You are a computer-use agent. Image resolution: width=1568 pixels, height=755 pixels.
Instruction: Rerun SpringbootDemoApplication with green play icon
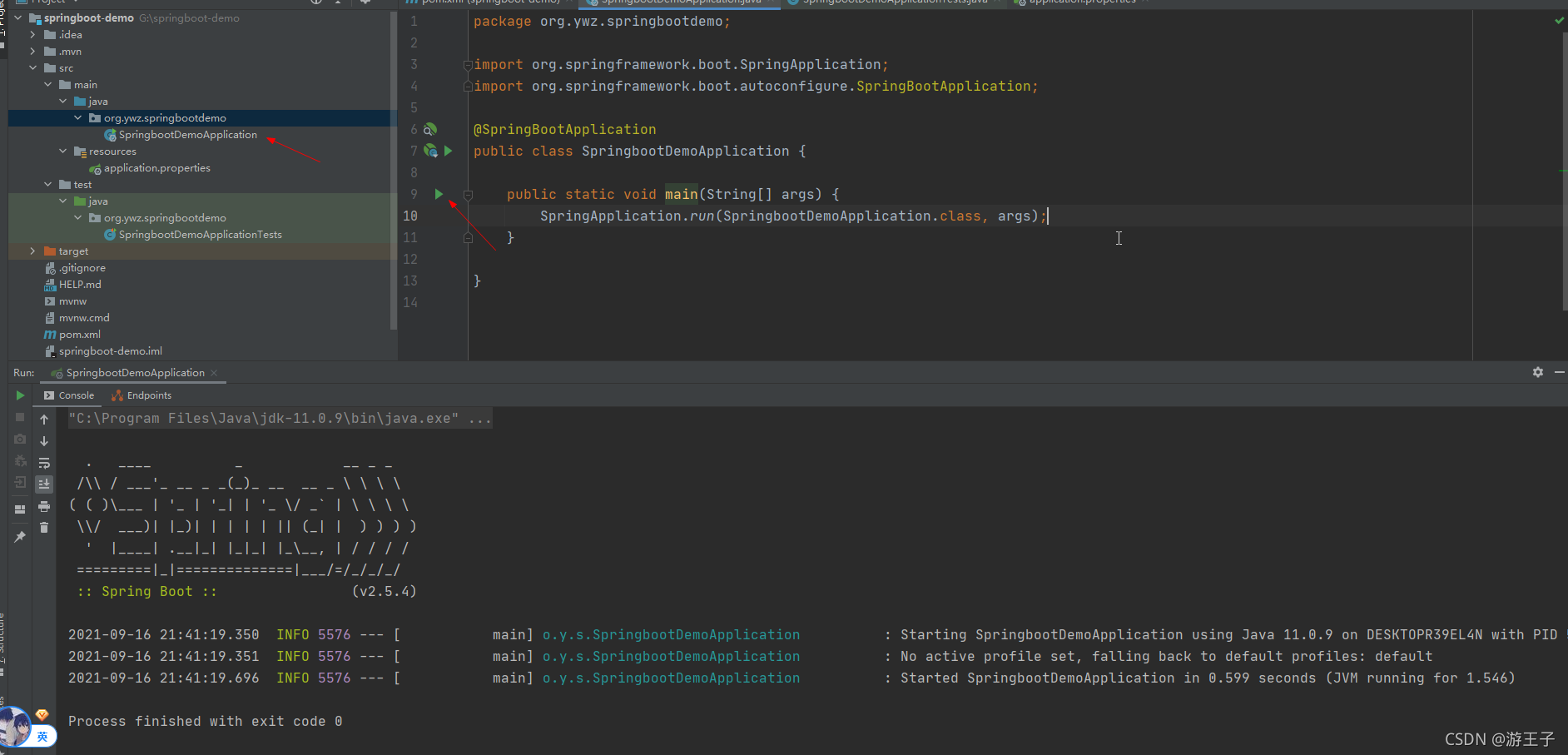coord(20,395)
